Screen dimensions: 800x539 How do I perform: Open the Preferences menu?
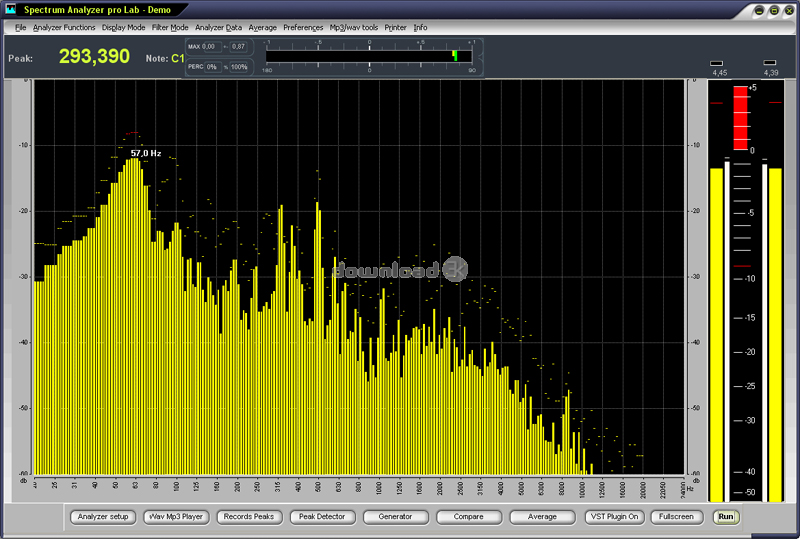303,27
